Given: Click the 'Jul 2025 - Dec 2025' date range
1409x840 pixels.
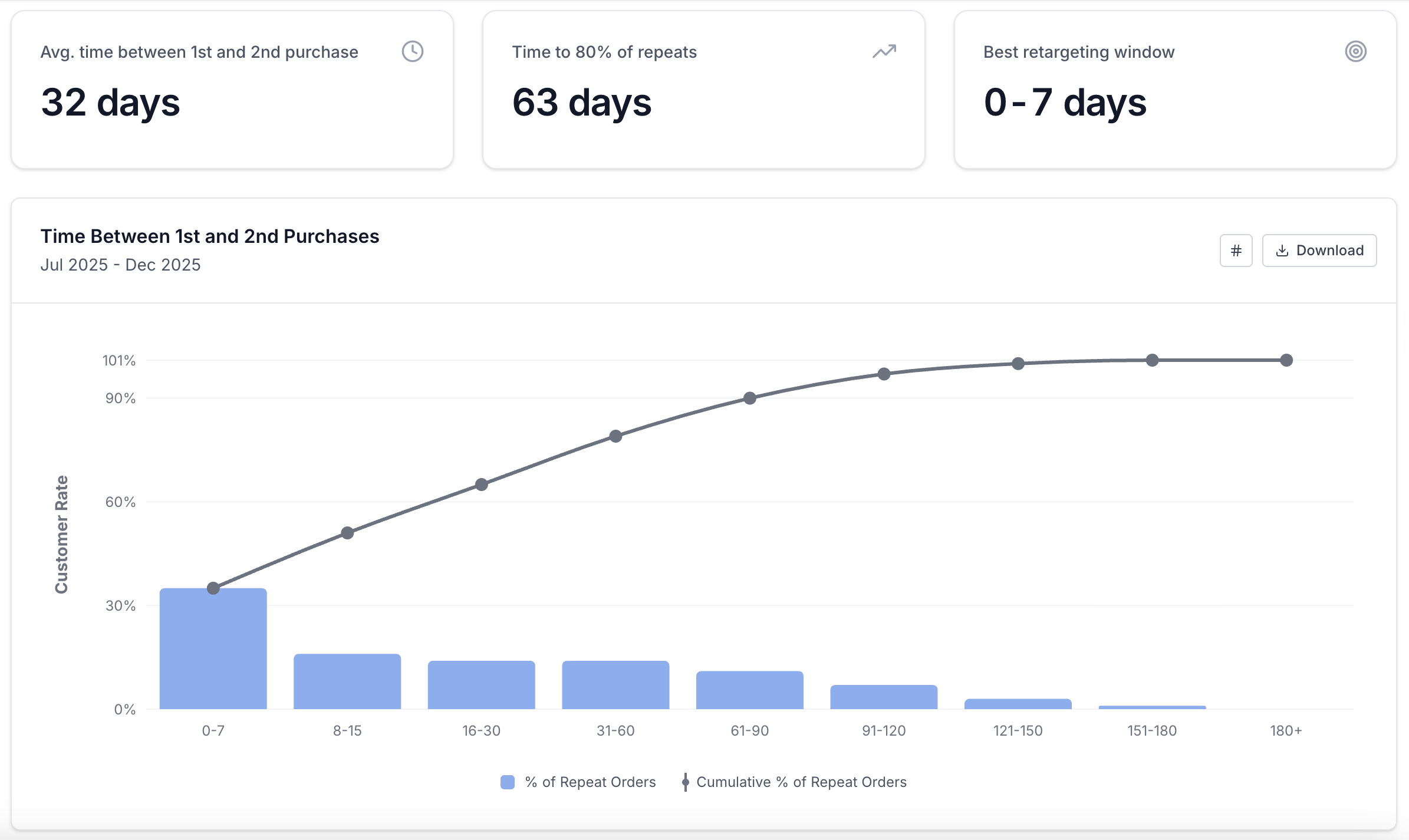Looking at the screenshot, I should tap(120, 265).
